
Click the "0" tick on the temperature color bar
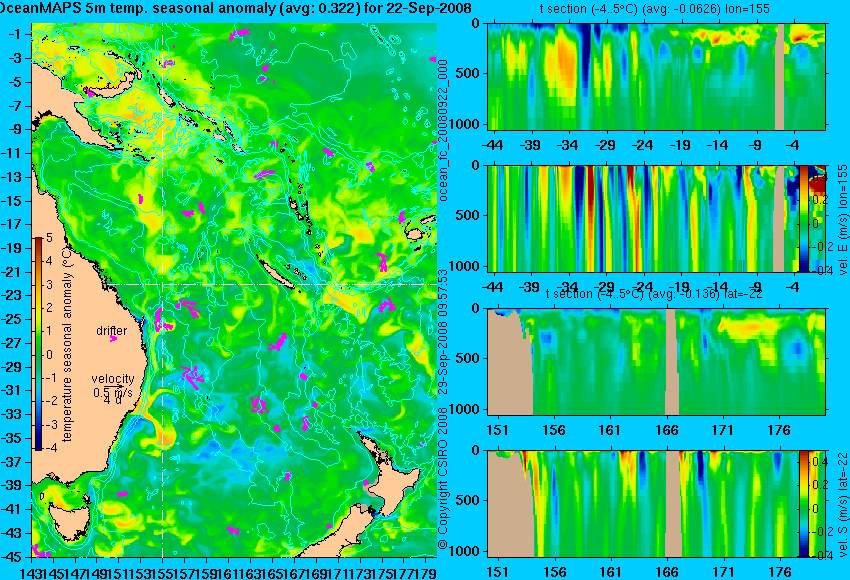coord(49,355)
